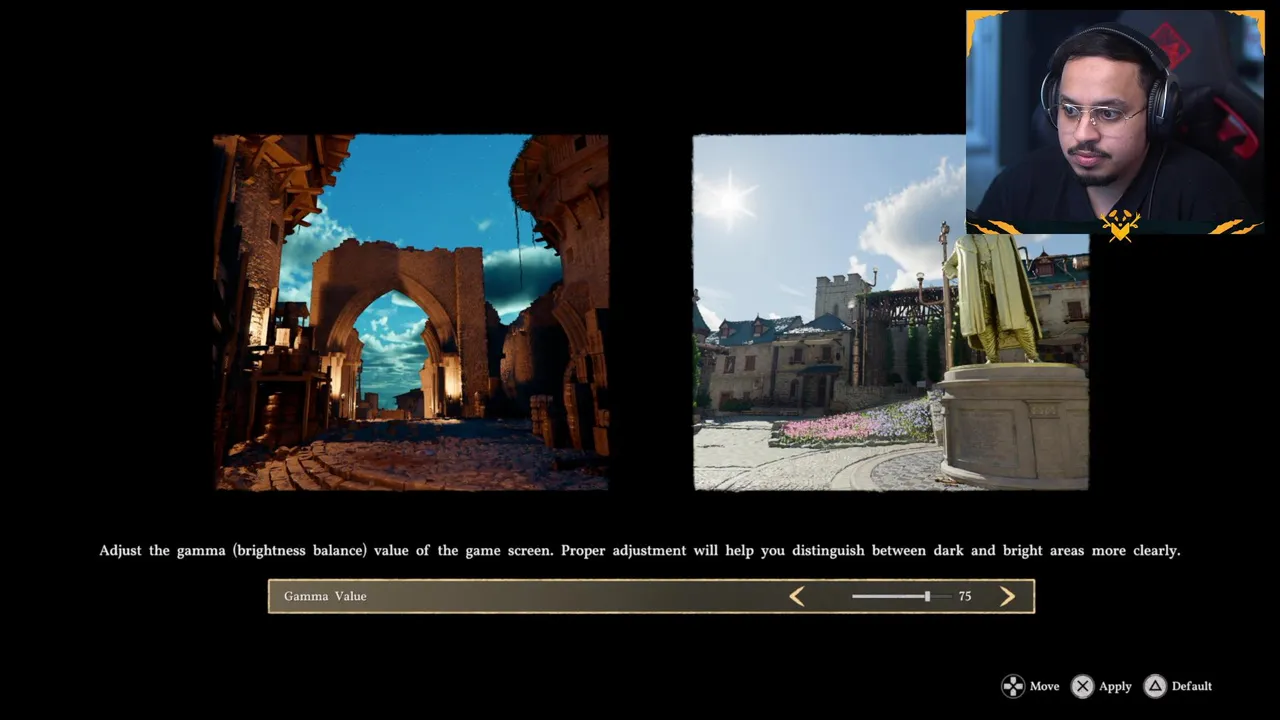The height and width of the screenshot is (720, 1280).
Task: Click the Apply label
Action: coord(1115,686)
